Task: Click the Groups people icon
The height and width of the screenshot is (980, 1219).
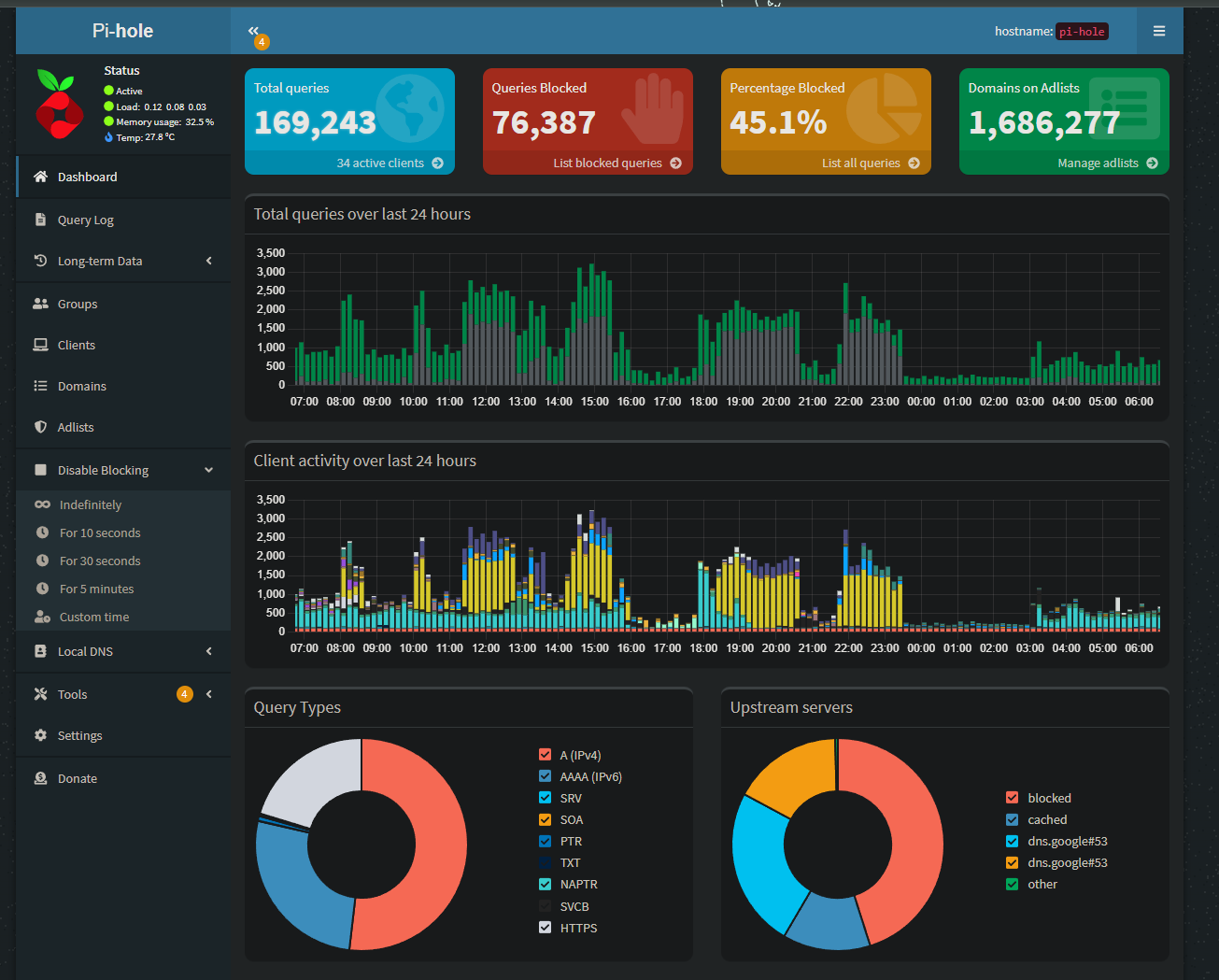Action: [x=40, y=304]
